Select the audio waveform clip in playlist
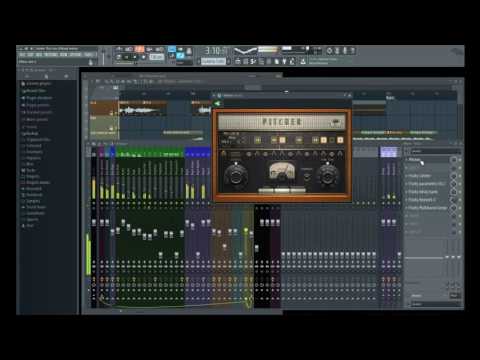This screenshot has width=480, height=360. click(143, 109)
